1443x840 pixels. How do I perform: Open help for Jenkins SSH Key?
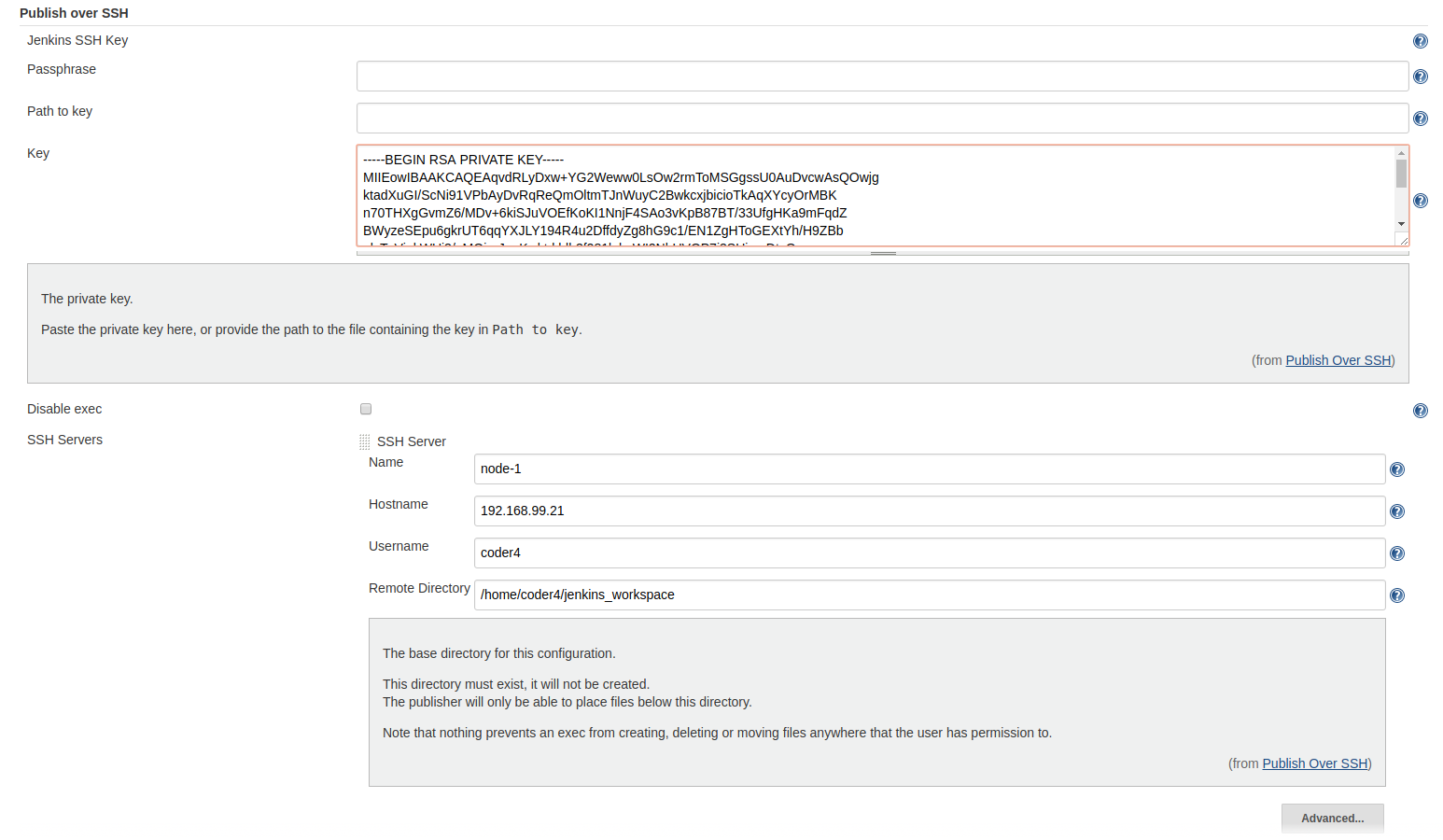(x=1420, y=41)
